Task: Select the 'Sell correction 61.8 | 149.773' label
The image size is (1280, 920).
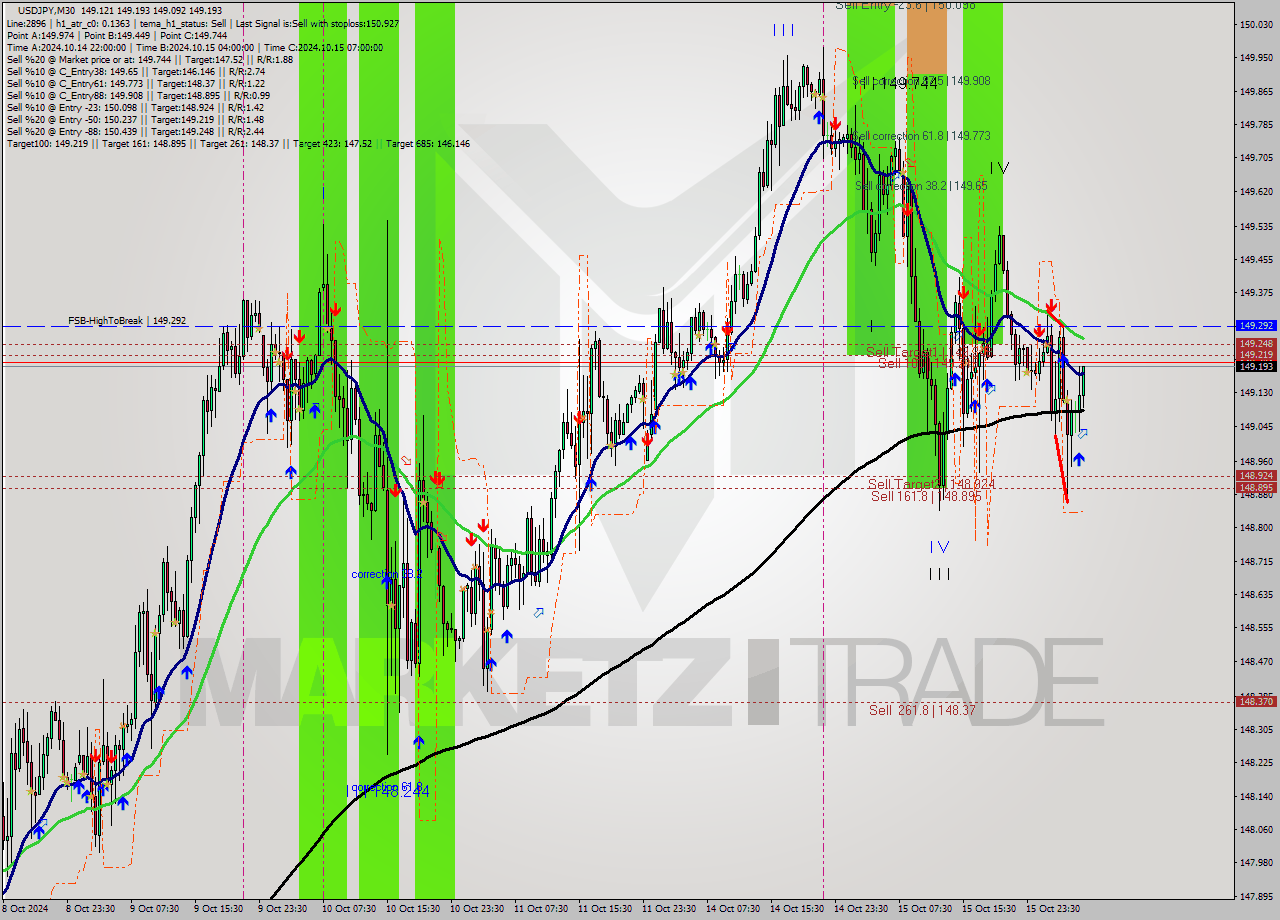Action: click(921, 135)
